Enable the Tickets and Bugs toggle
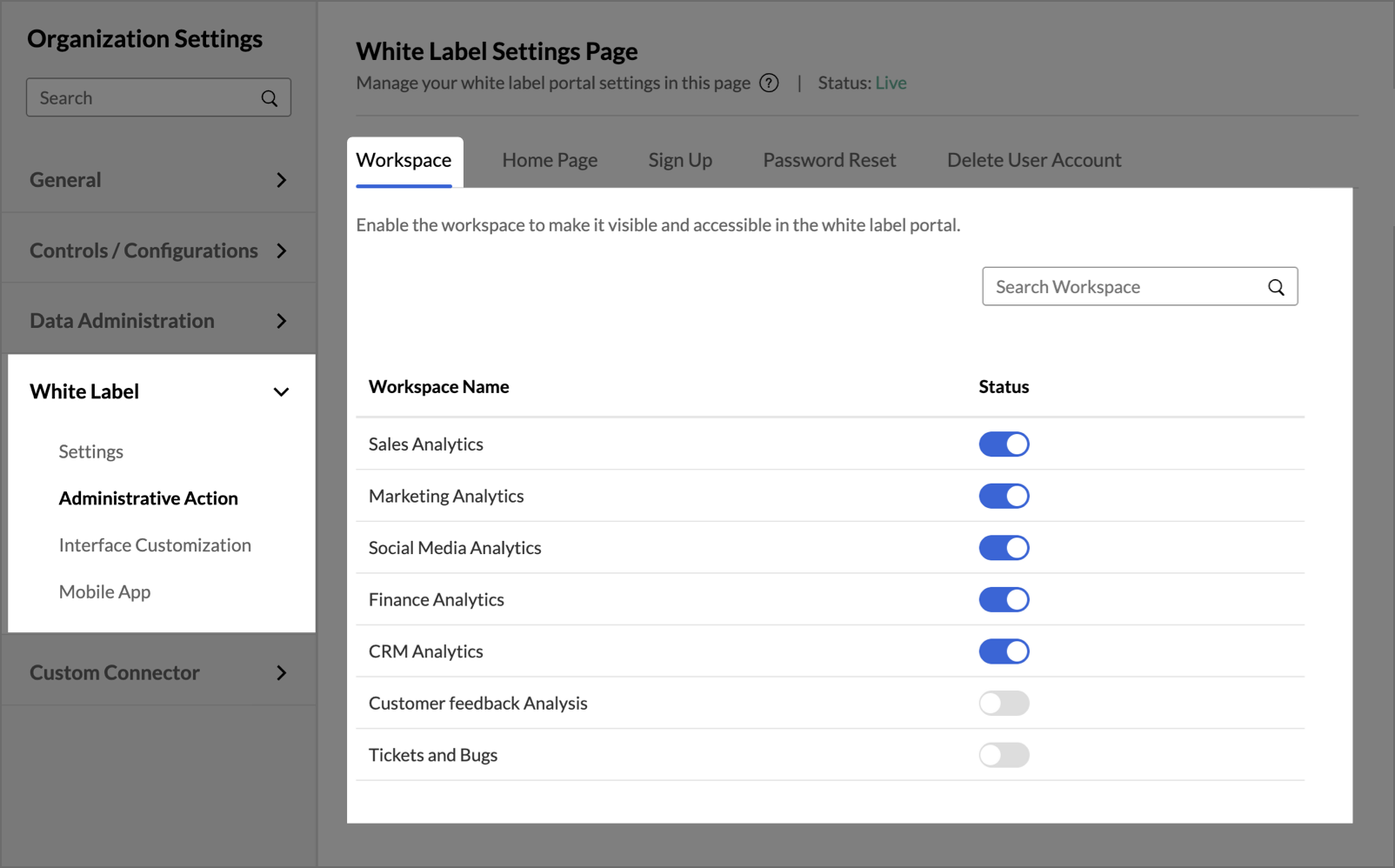Screen dimensions: 1395x868 (x=1004, y=755)
